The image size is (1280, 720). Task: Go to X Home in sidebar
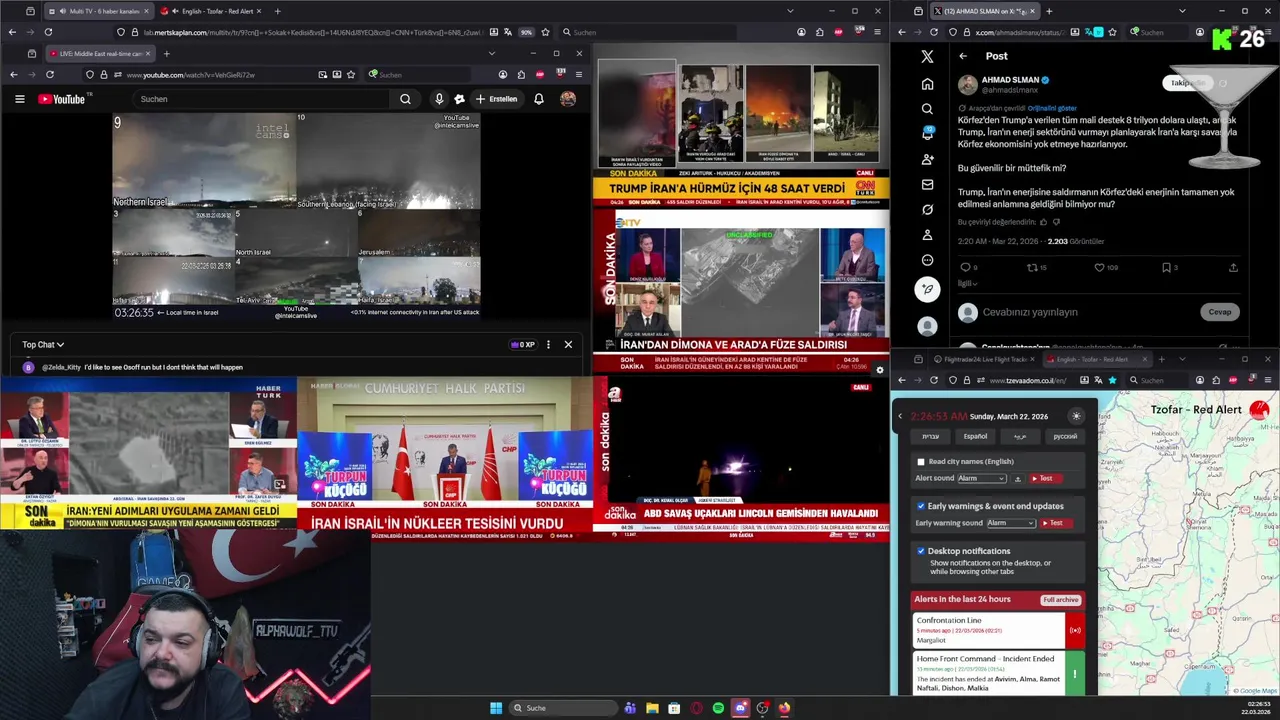click(927, 83)
